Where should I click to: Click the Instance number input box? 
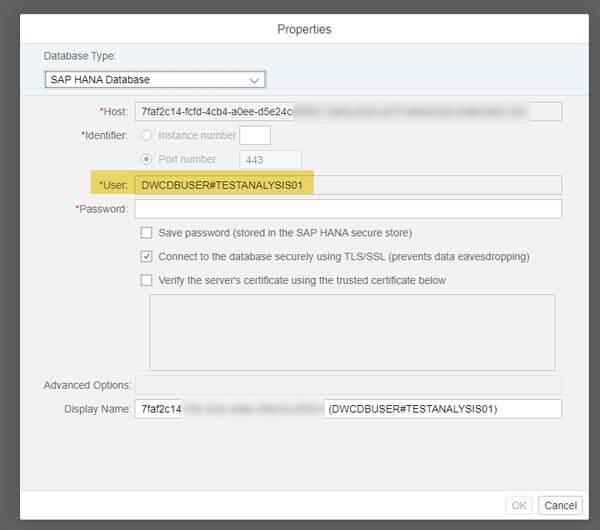coord(255,135)
